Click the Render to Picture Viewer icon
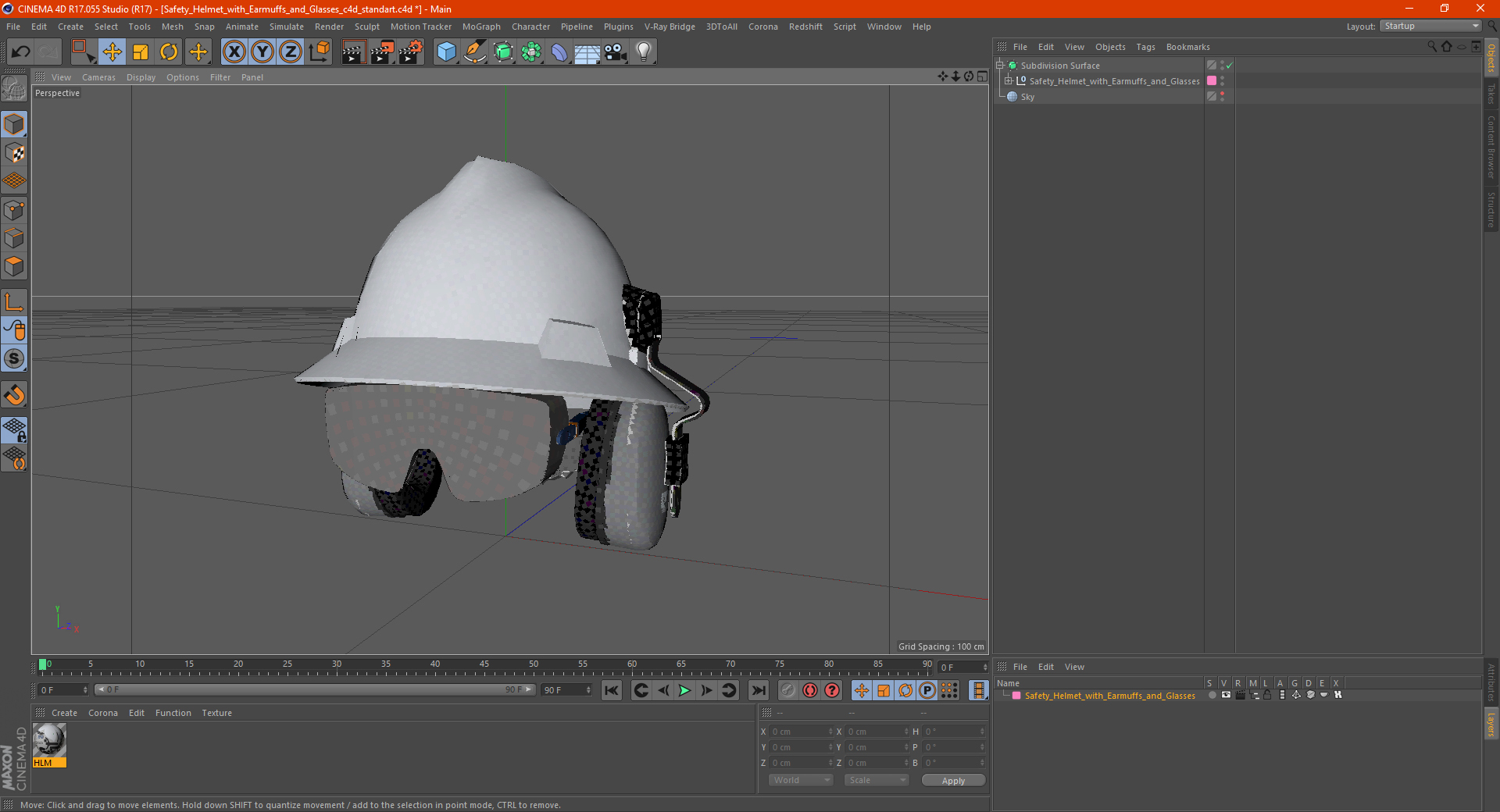The width and height of the screenshot is (1500, 812). pos(382,52)
